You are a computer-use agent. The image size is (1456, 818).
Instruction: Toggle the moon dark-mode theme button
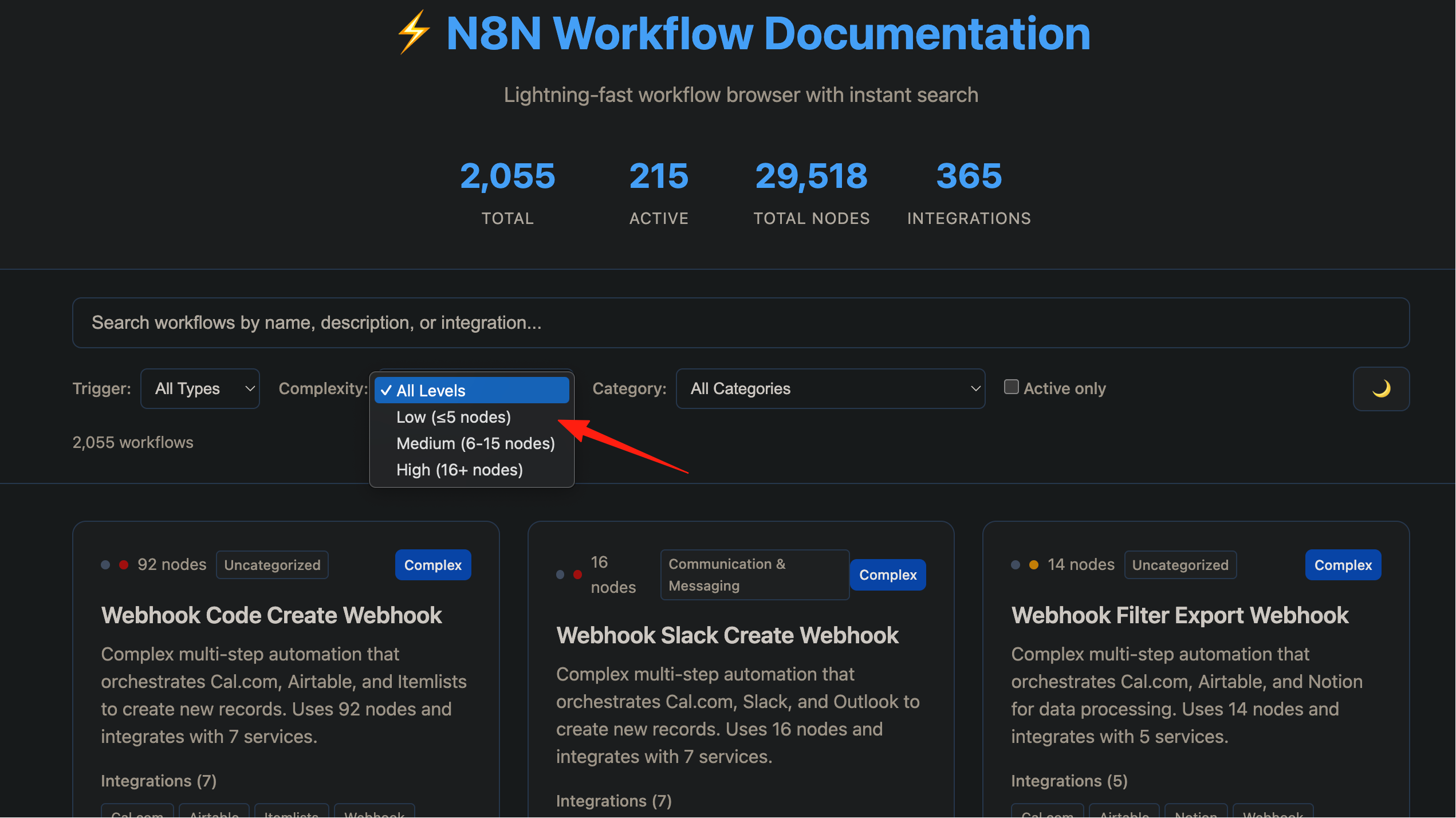(1381, 389)
